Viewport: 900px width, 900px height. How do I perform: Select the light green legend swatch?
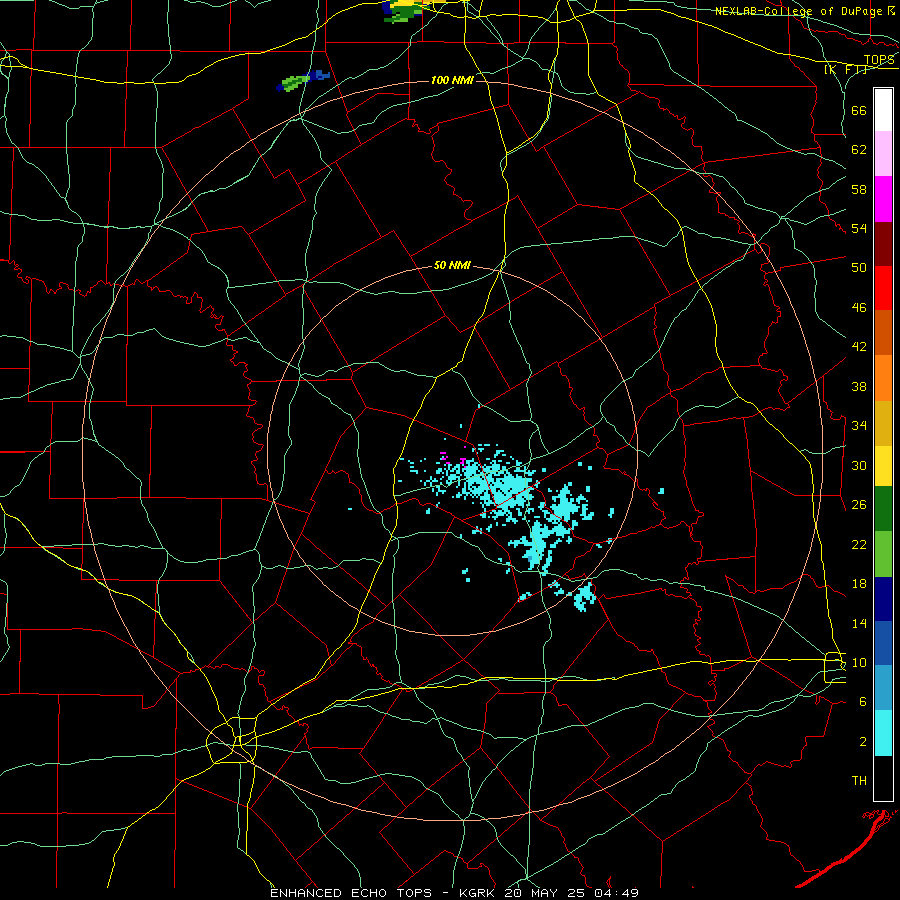883,554
